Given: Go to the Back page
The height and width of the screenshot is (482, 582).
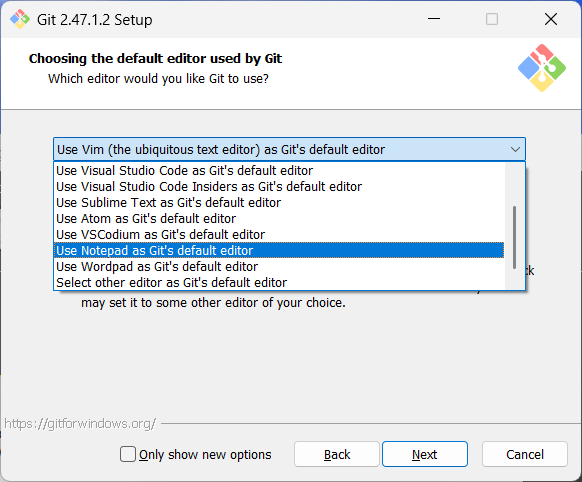Looking at the screenshot, I should pyautogui.click(x=337, y=454).
